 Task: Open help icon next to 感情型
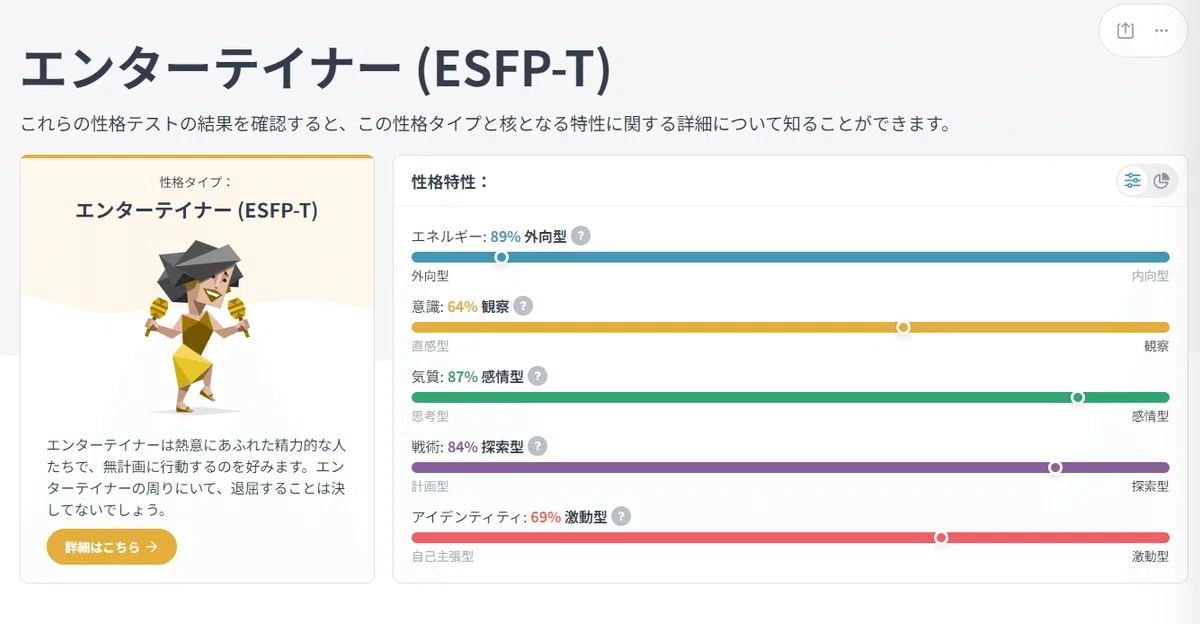point(538,377)
